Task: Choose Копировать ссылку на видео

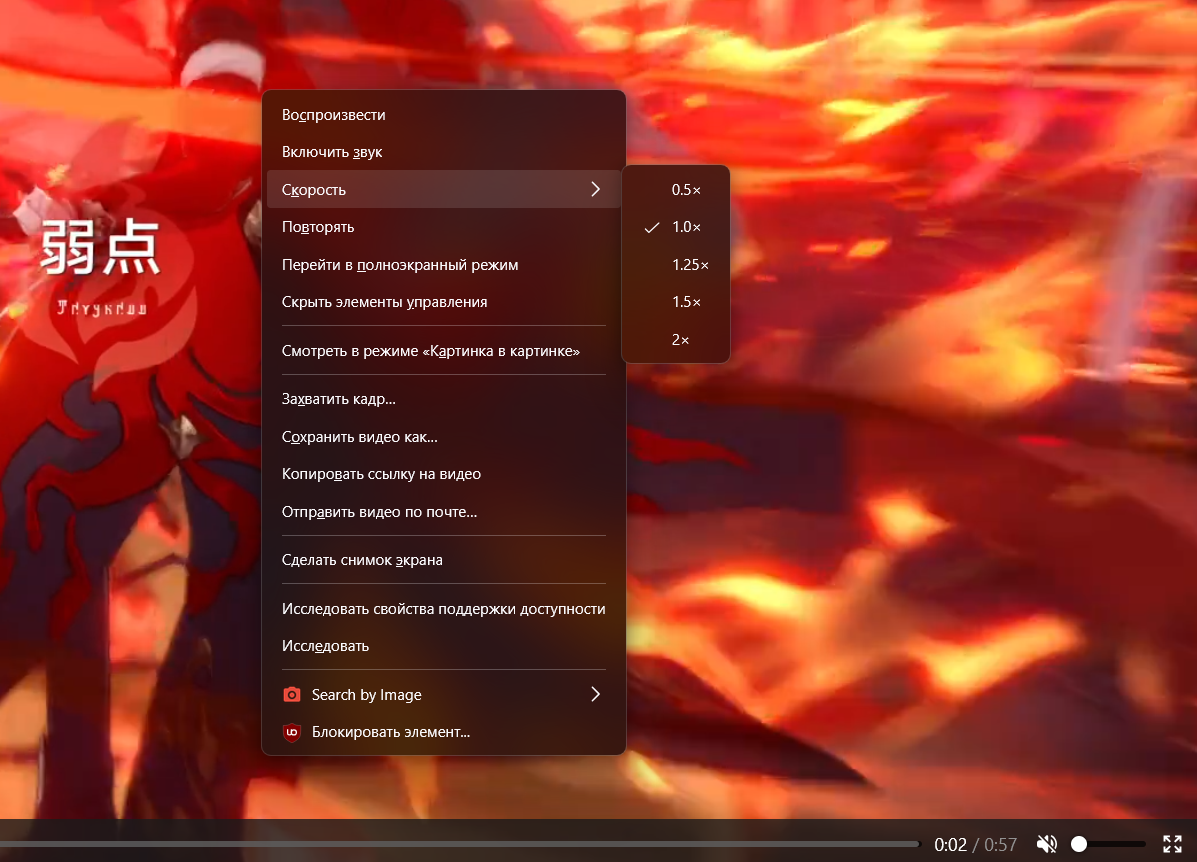Action: pyautogui.click(x=444, y=474)
